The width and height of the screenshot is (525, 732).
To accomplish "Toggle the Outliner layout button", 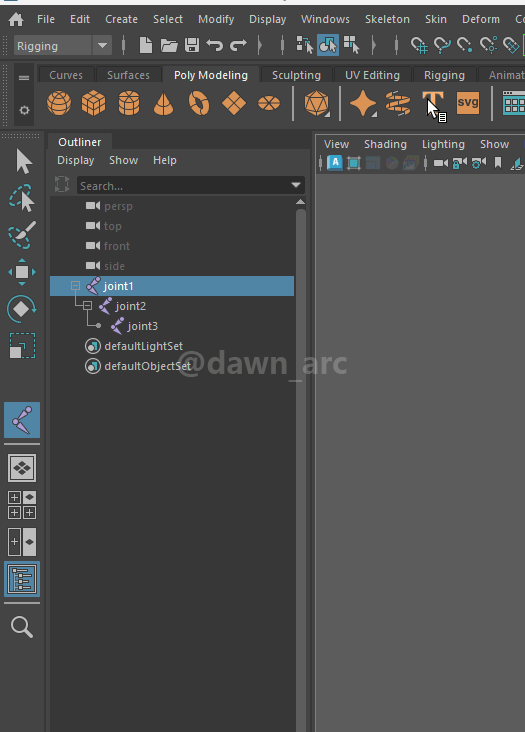I will click(x=21, y=579).
